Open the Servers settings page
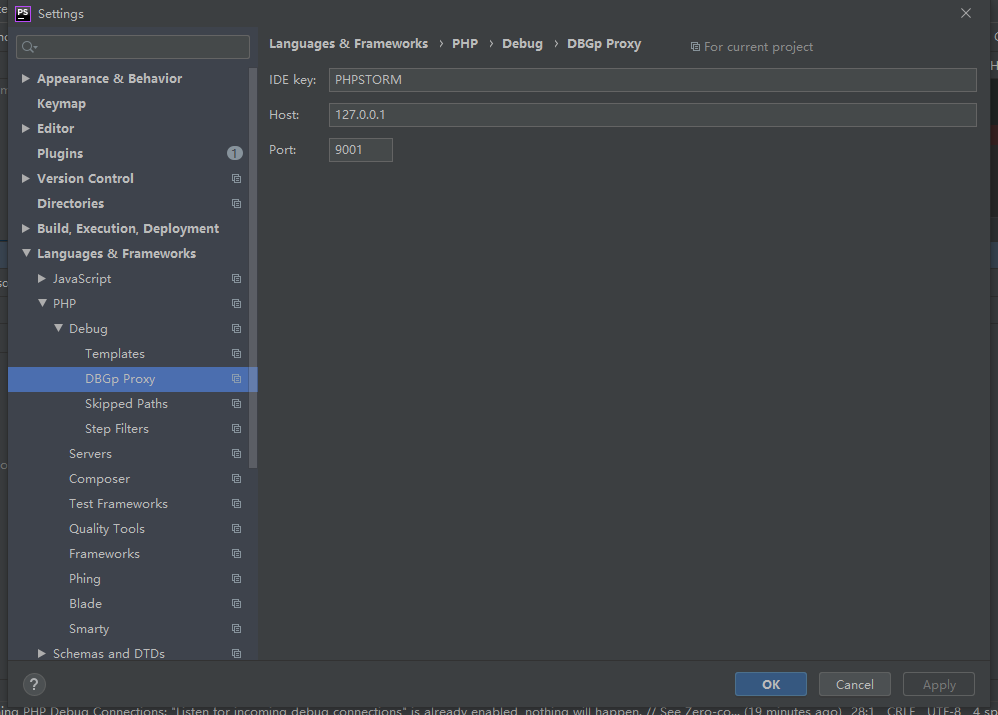Screen dimensions: 998x715 pyautogui.click(x=90, y=453)
